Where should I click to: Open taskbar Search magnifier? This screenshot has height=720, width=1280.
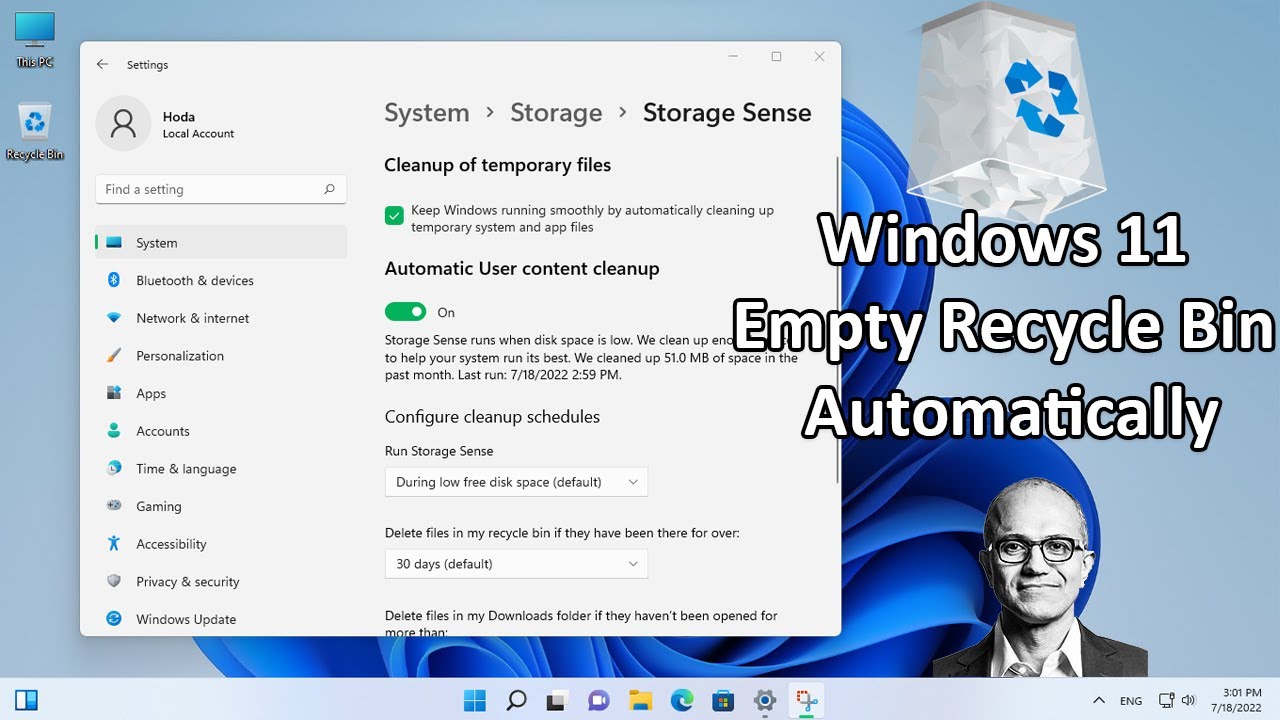pyautogui.click(x=516, y=700)
